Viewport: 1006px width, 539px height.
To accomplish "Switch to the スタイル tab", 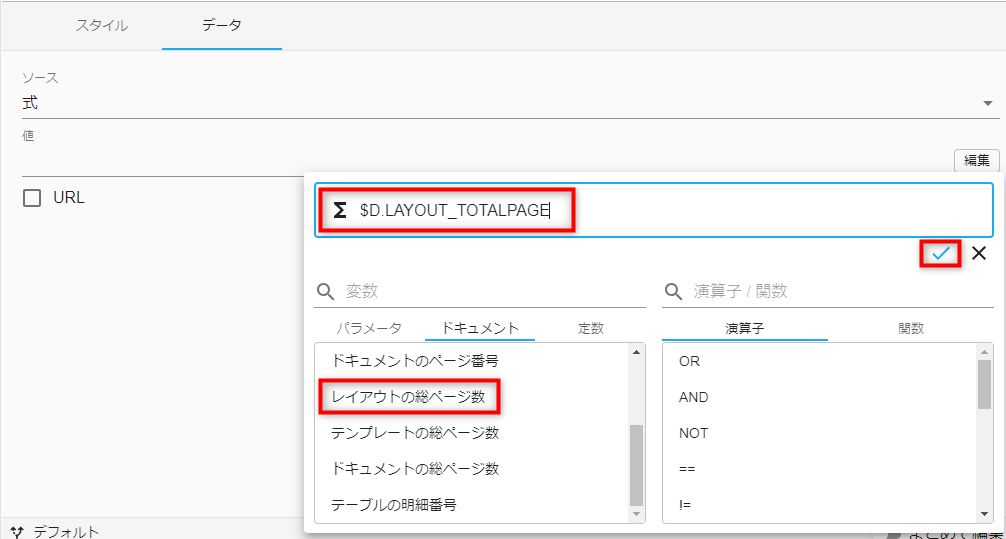I will [102, 26].
